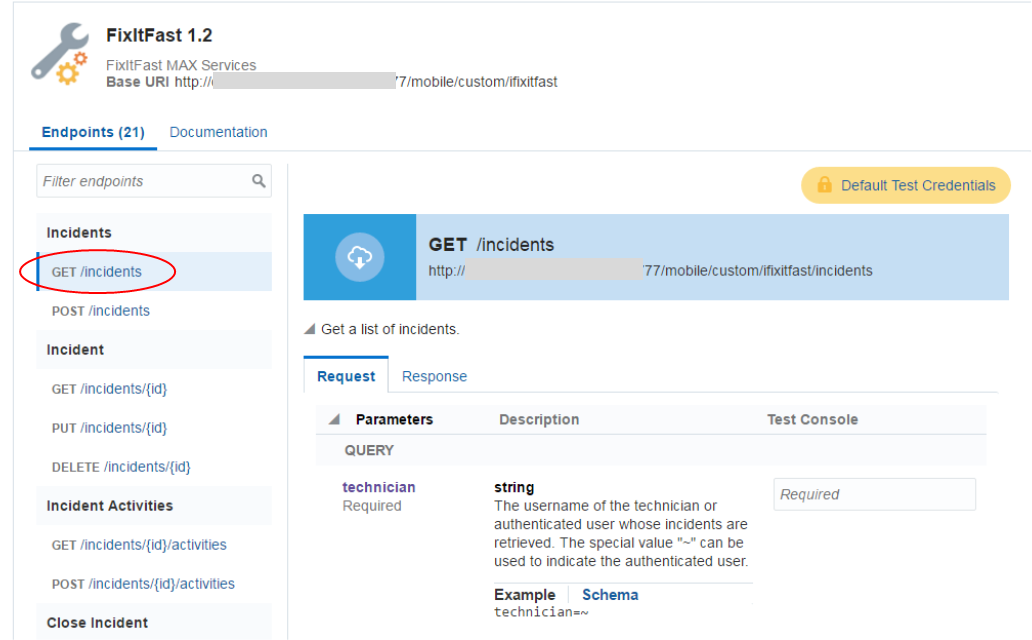Open Default Test Credentials
The image size is (1032, 640).
[x=906, y=185]
